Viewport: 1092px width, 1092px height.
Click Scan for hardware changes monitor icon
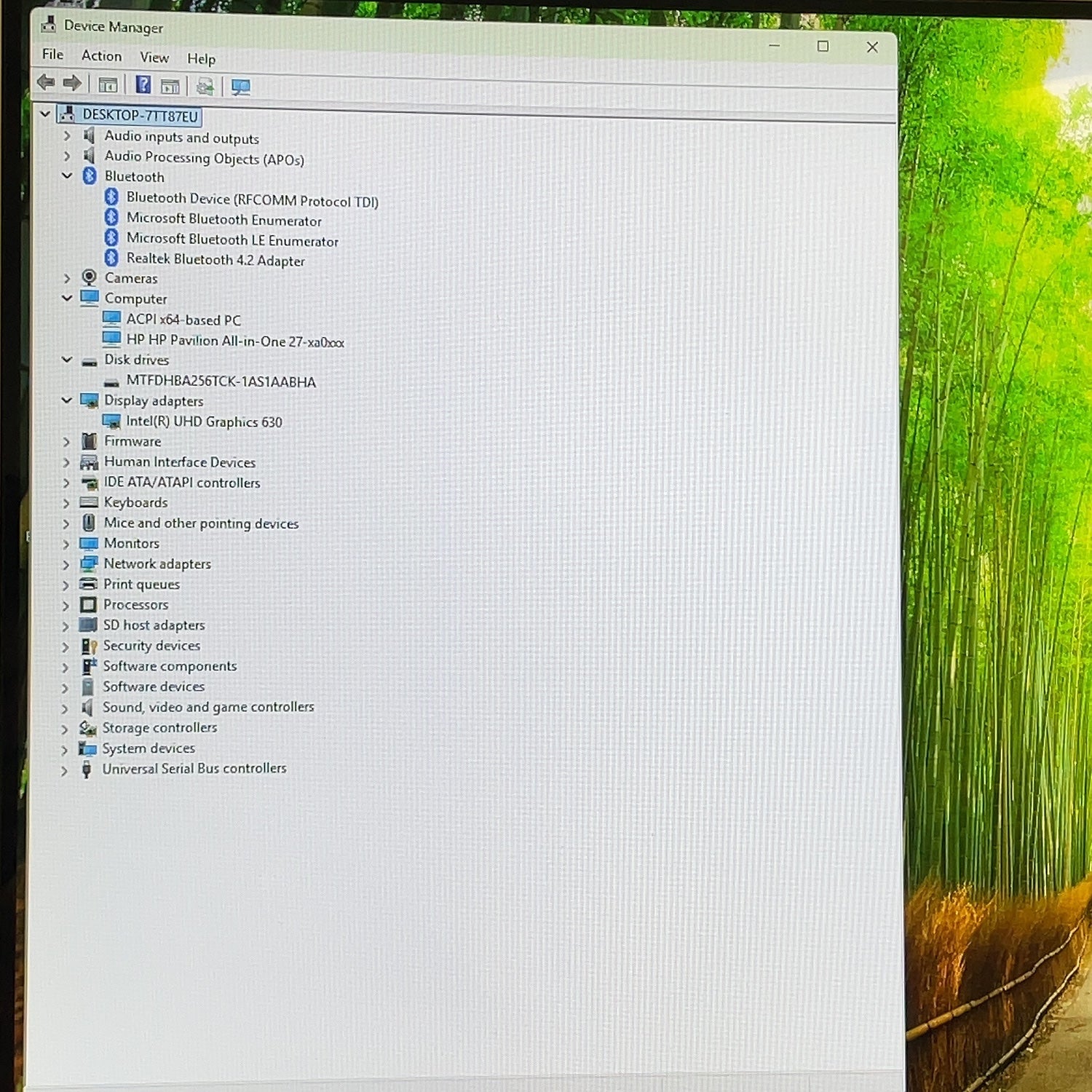coord(240,88)
